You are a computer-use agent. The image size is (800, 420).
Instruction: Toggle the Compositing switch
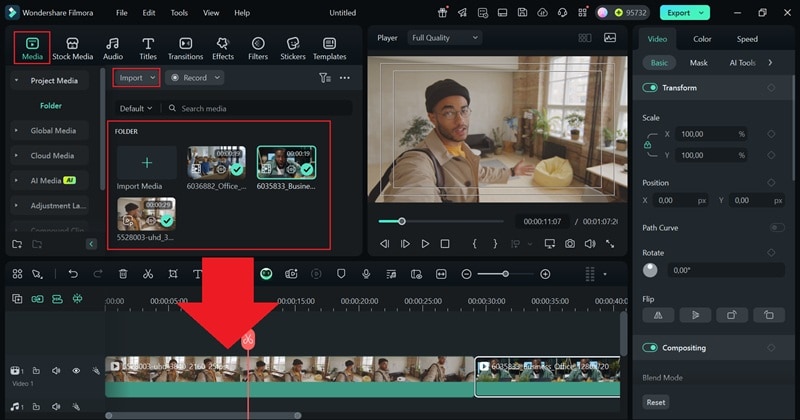coord(650,348)
